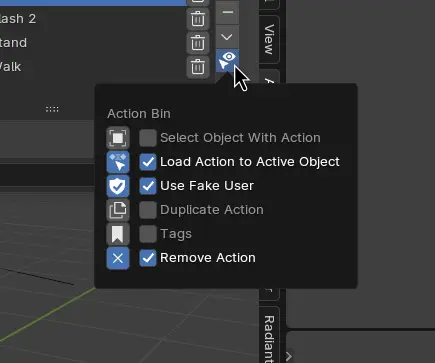Click the list resize grip dots
Viewport: 435px width, 363px height.
52,109
